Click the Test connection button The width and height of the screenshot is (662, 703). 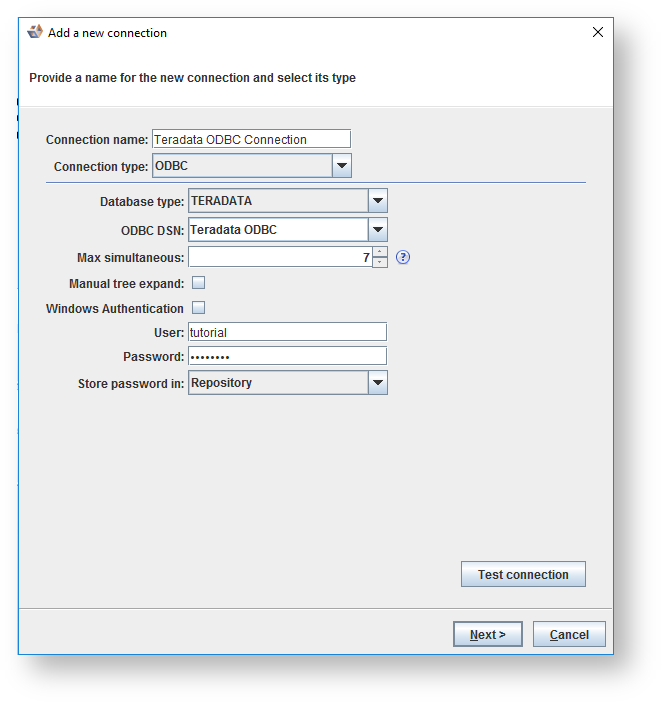523,575
